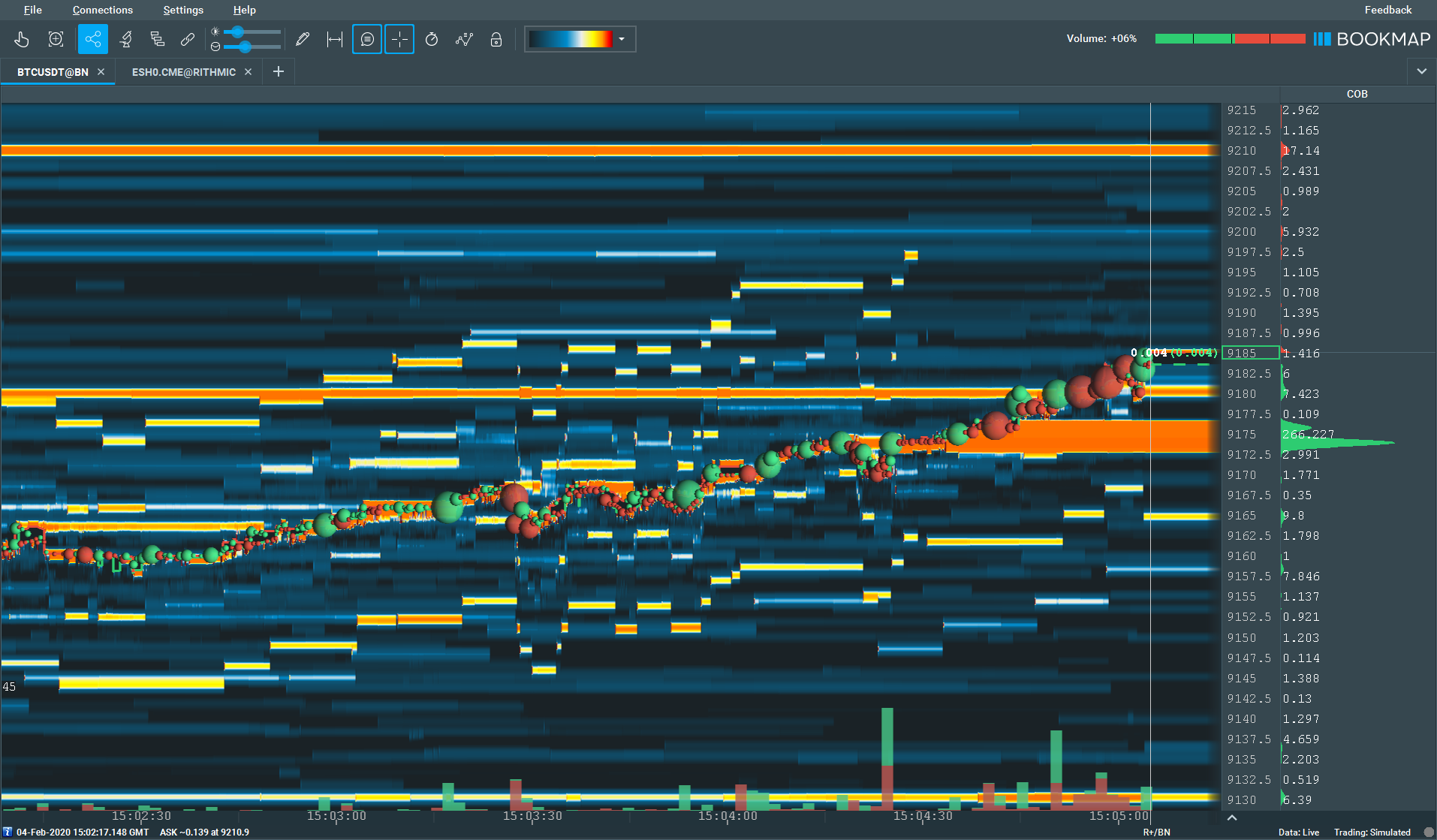Click the horizontal measure ruler icon

[x=335, y=39]
